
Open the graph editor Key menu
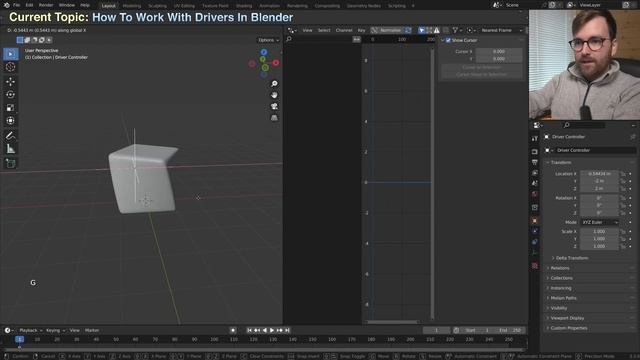tap(361, 30)
